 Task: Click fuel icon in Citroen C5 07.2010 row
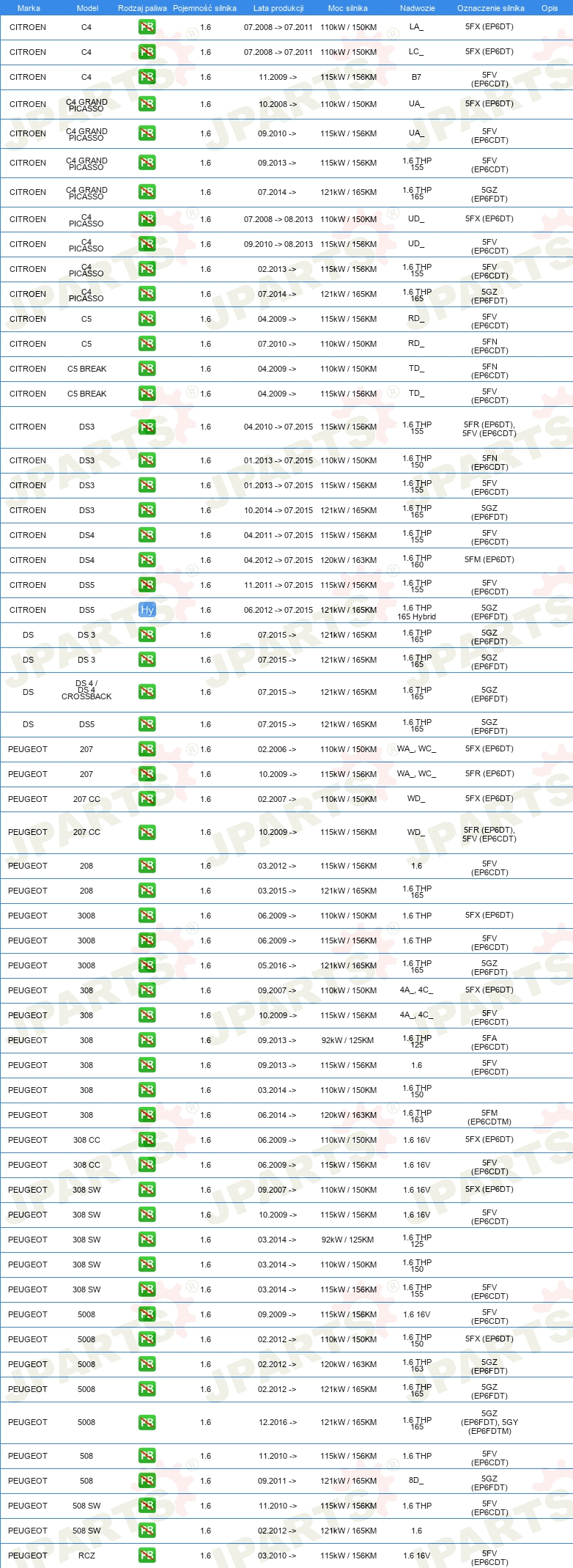point(147,344)
